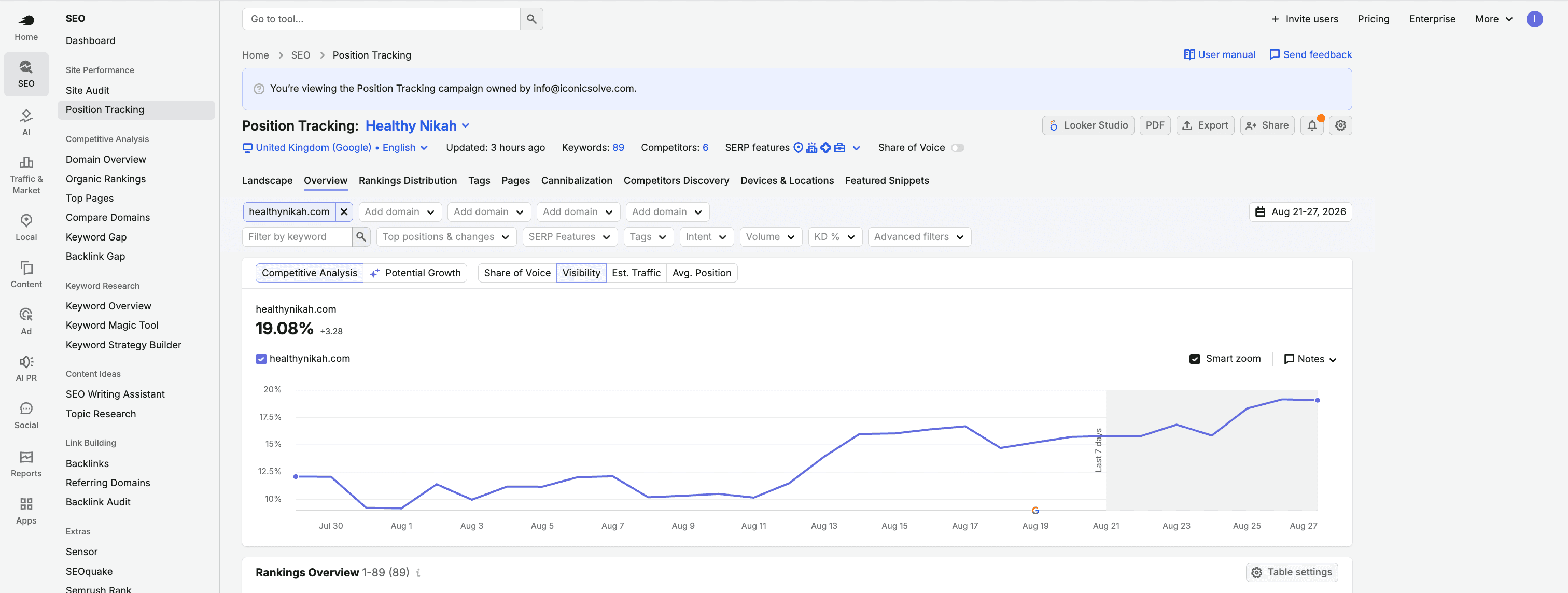Click the keyword filter search icon
Viewport: 1568px width, 593px height.
pos(361,236)
